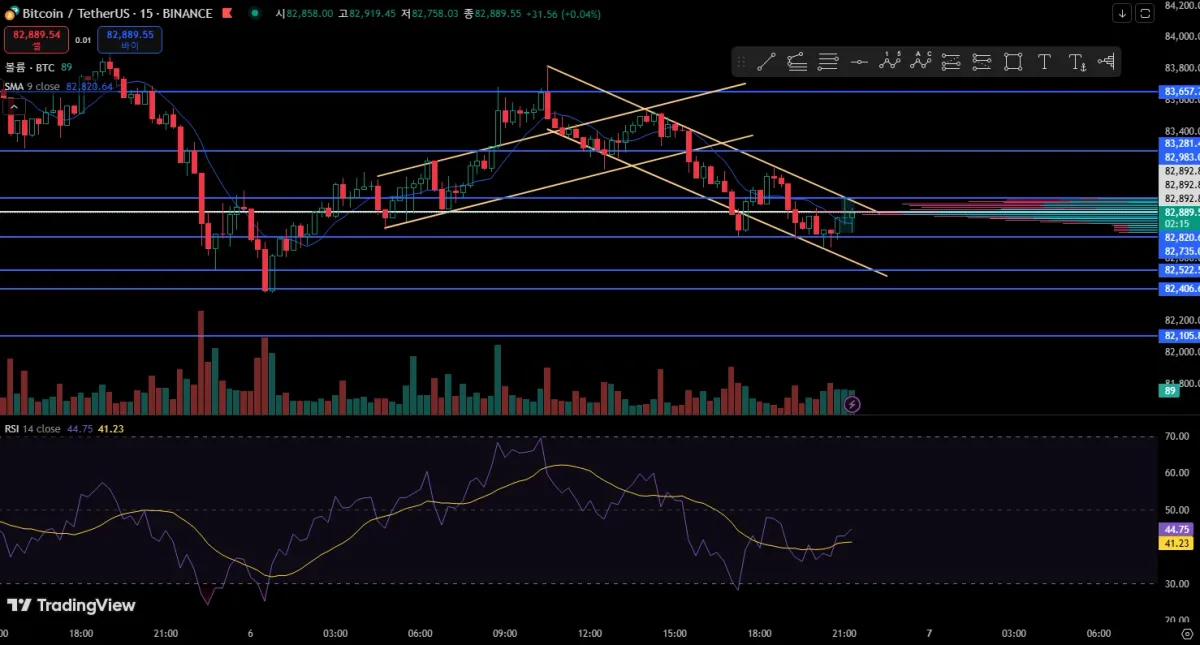This screenshot has height=645, width=1200.
Task: Click the red sell button 82,889.54
Action: tap(37, 40)
